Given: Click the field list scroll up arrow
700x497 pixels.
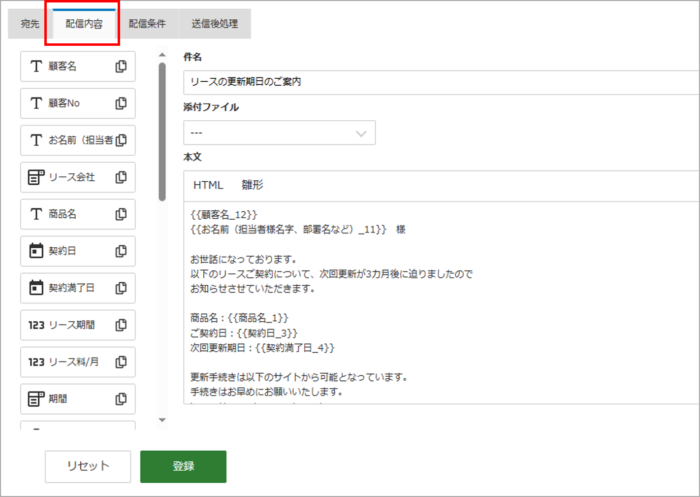Looking at the screenshot, I should (x=162, y=55).
